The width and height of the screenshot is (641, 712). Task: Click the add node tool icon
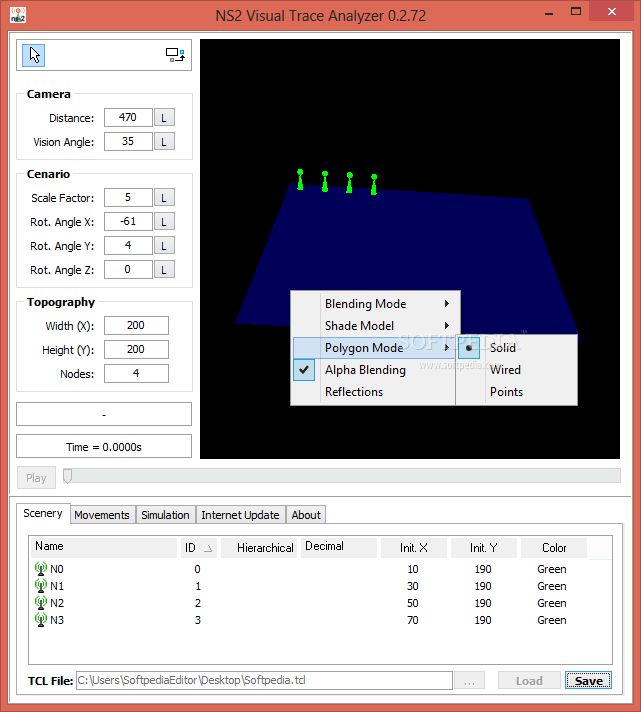pos(175,55)
